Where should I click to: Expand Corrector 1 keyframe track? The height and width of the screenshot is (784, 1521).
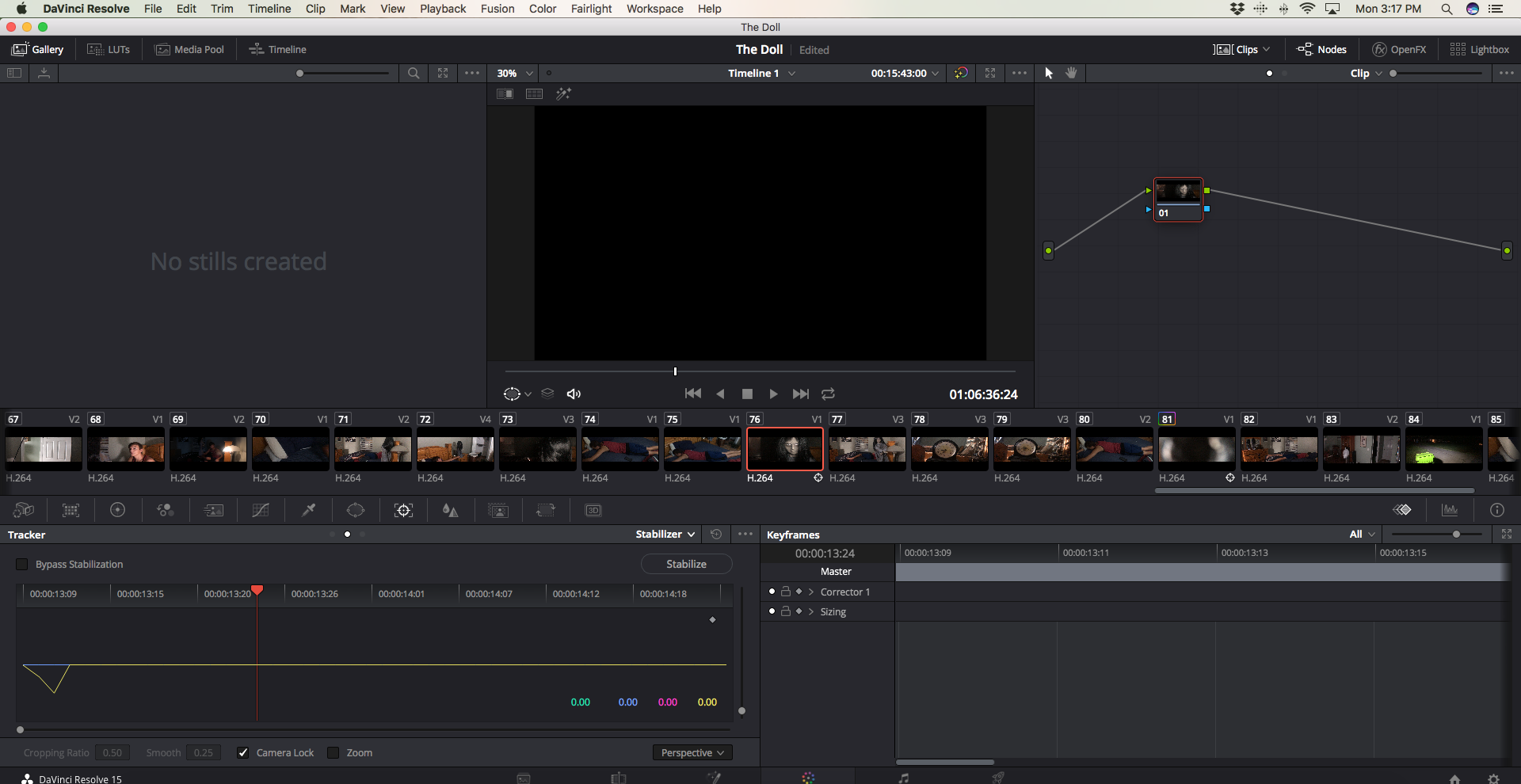point(811,592)
